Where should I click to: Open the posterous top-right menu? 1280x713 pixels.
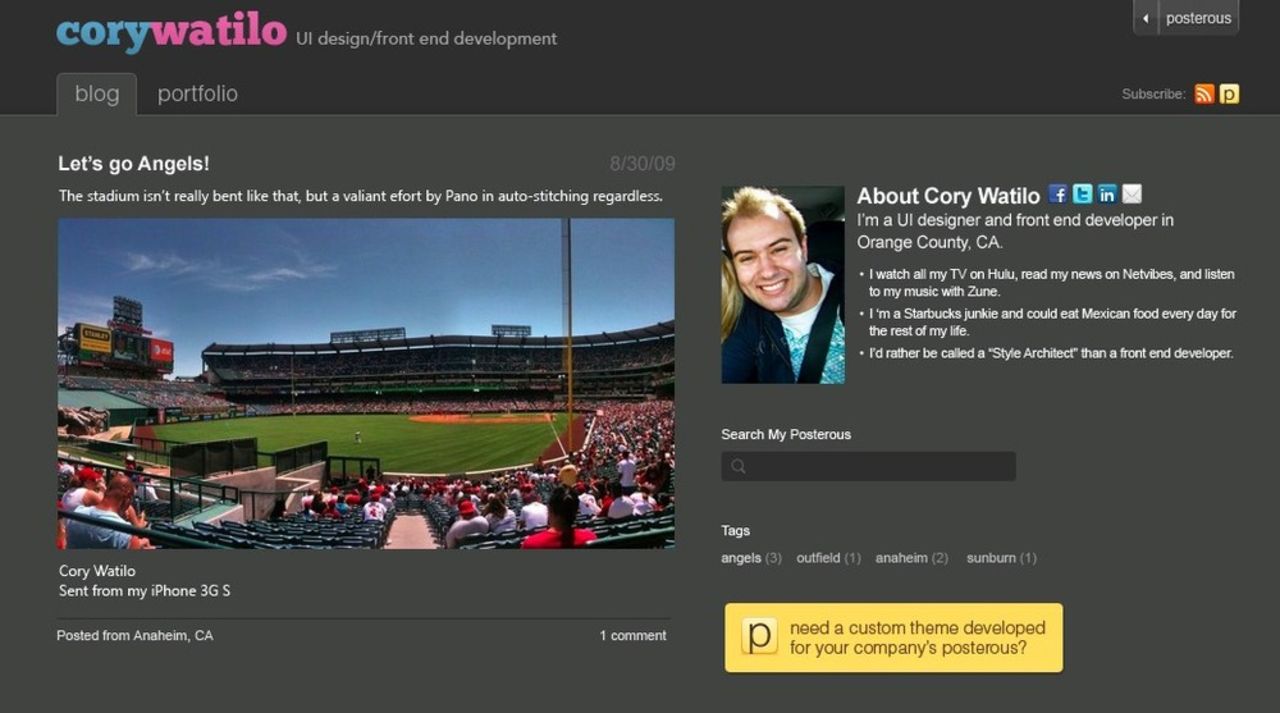pos(1198,18)
